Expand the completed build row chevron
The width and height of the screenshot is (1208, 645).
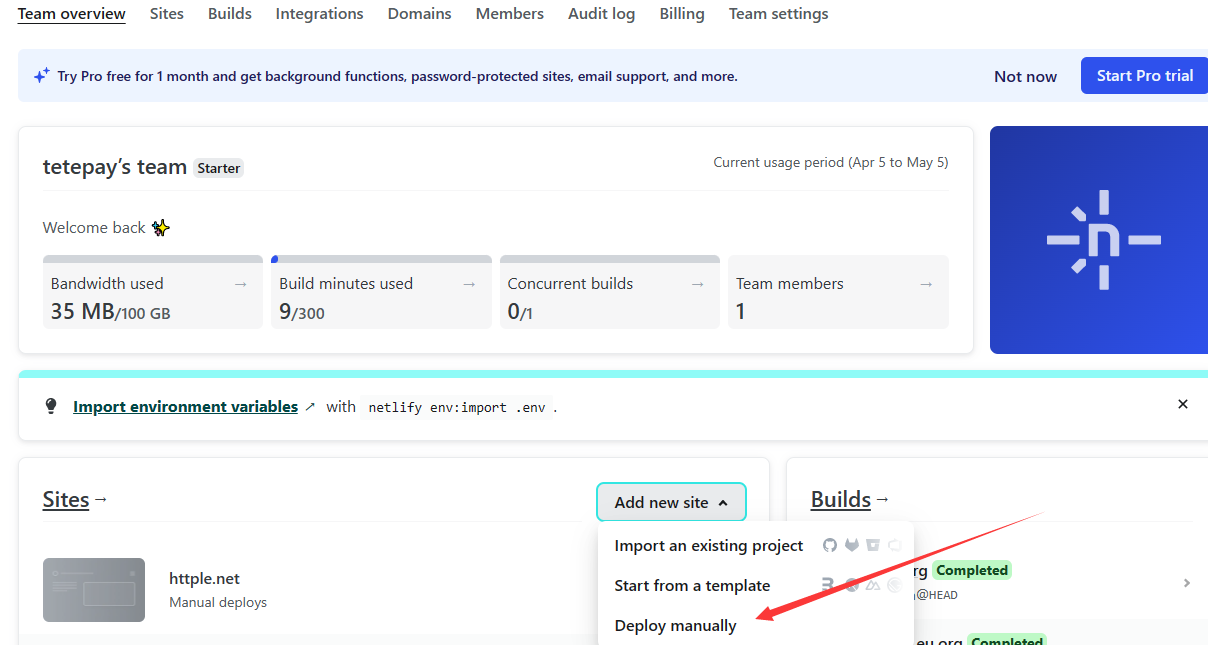pyautogui.click(x=1187, y=583)
